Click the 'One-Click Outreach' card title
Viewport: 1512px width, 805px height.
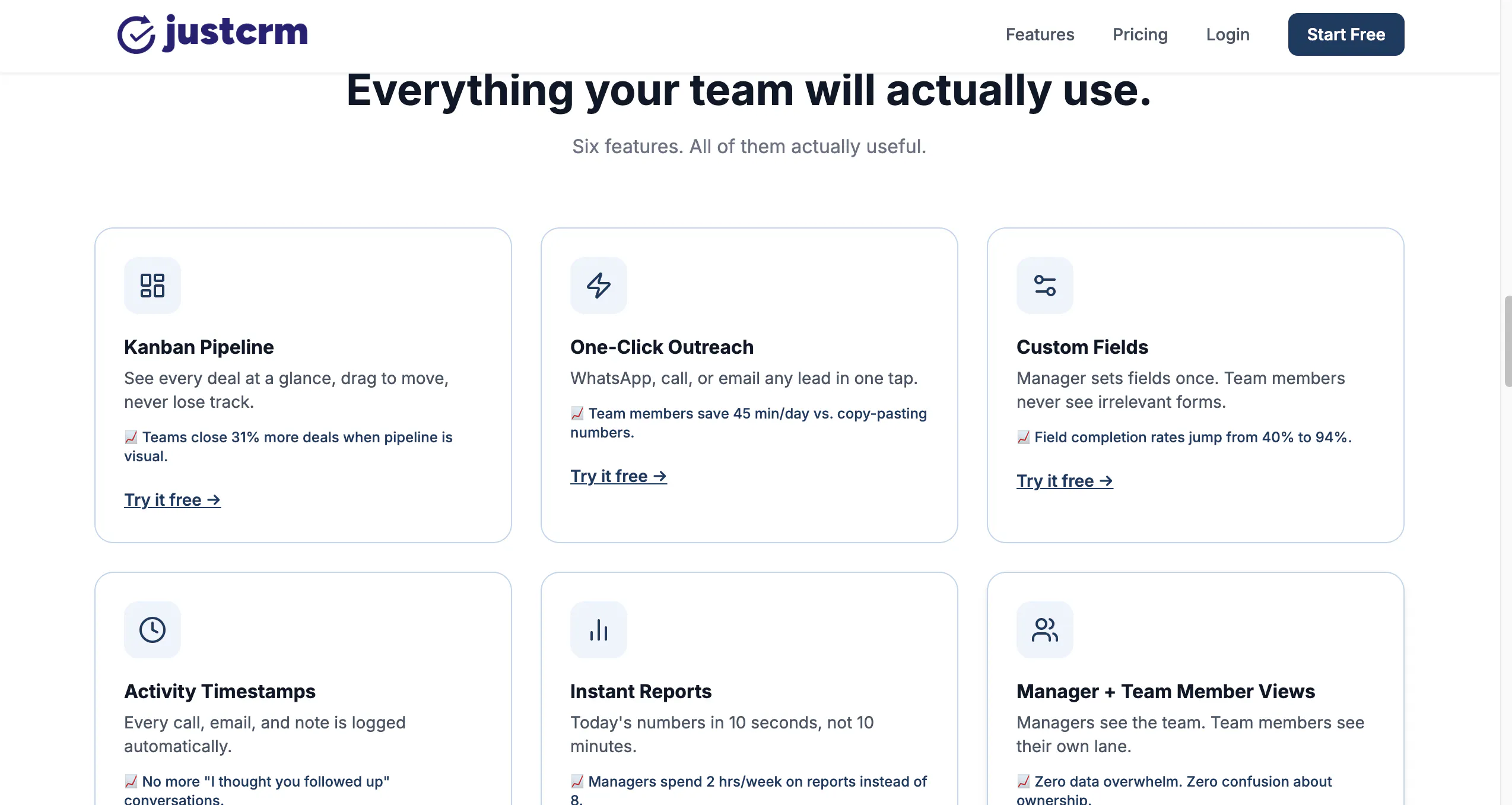(x=662, y=347)
